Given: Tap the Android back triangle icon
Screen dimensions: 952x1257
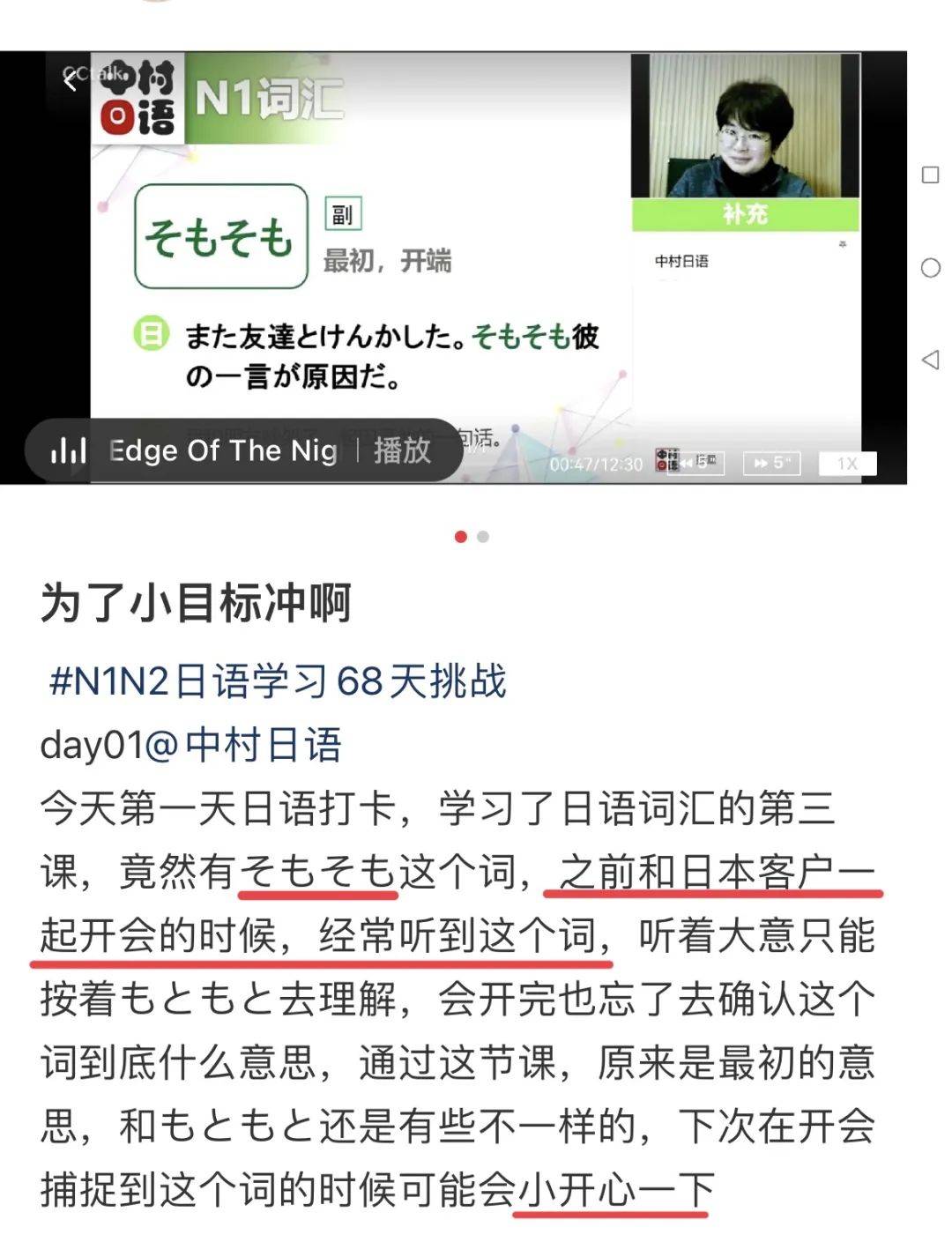Looking at the screenshot, I should (x=930, y=360).
